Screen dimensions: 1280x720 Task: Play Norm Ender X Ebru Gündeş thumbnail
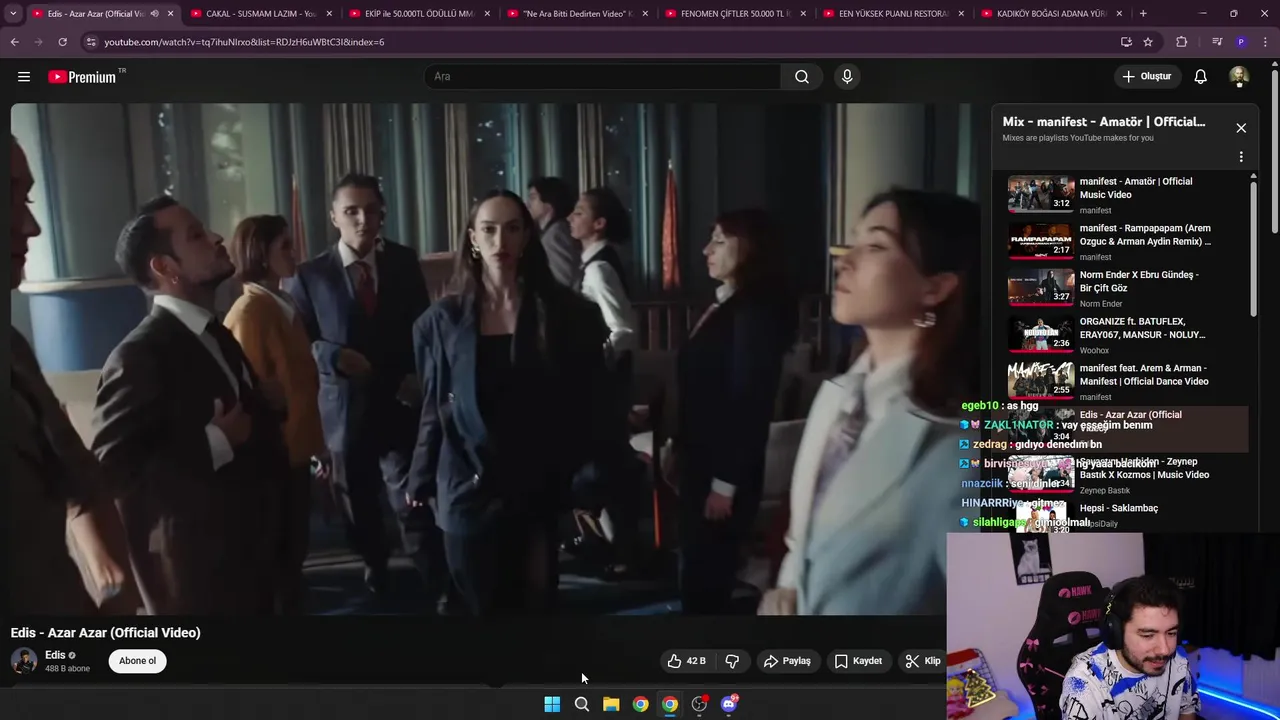[1040, 287]
